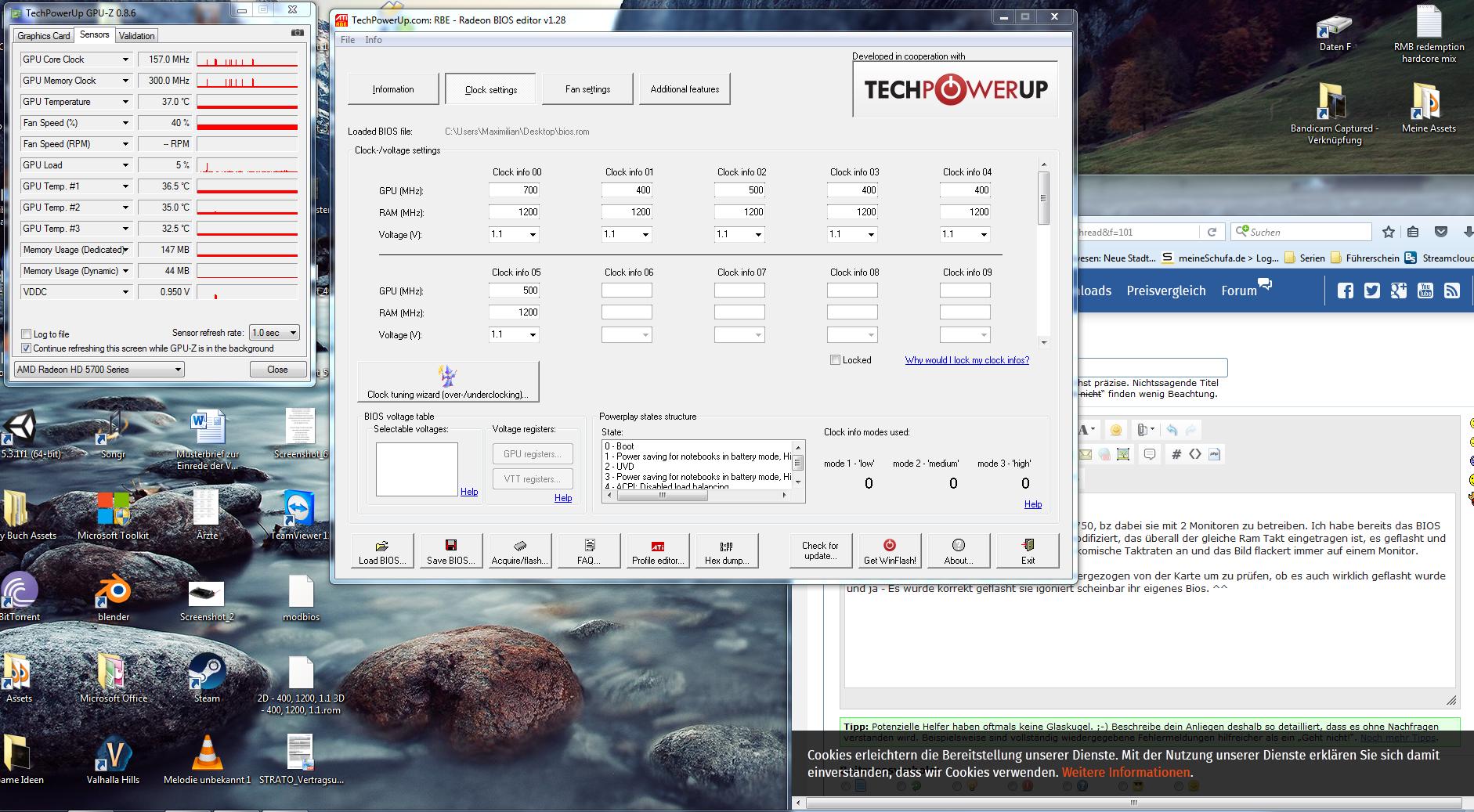Open the GPU Temperature sensor dropdown
Image resolution: width=1474 pixels, height=812 pixels.
[x=125, y=102]
